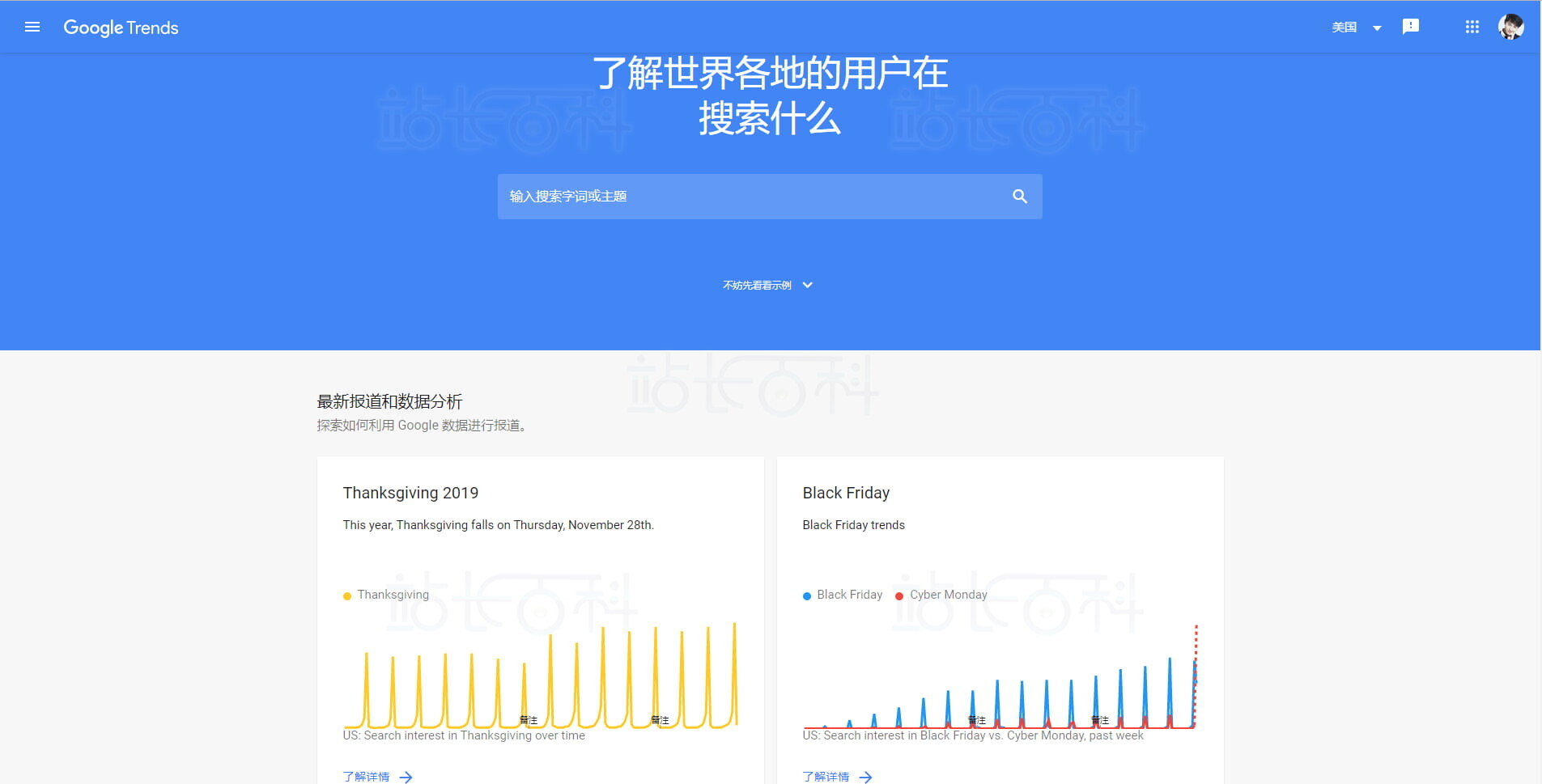Screen dimensions: 1542x784
Task: Click the Cyber Monday legend label
Action: pos(949,595)
